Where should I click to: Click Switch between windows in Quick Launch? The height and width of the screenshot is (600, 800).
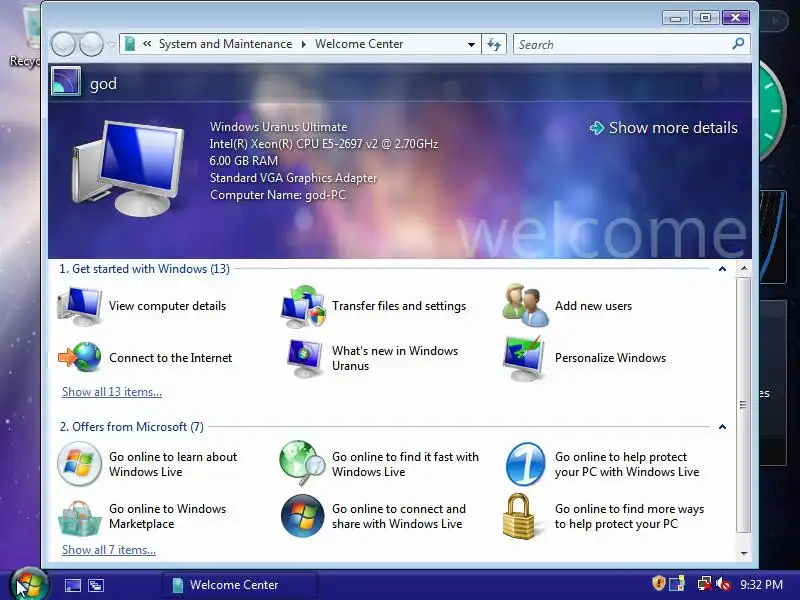96,585
